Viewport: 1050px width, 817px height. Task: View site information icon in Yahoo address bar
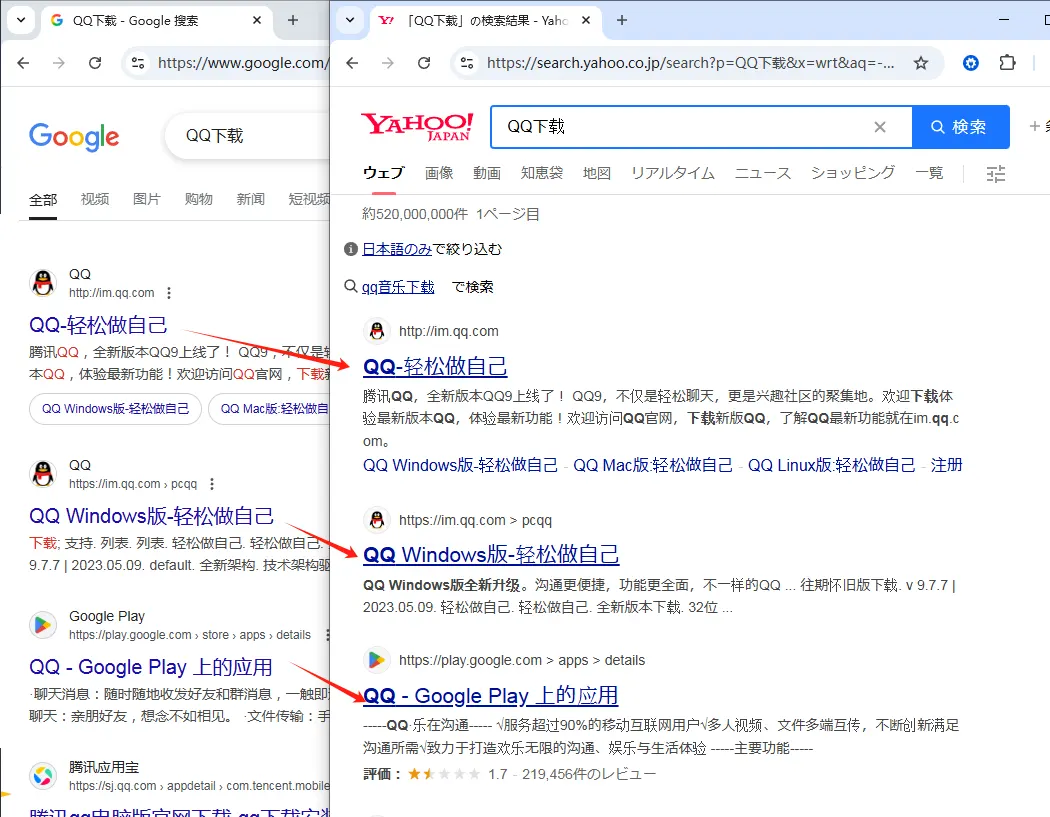tap(466, 63)
